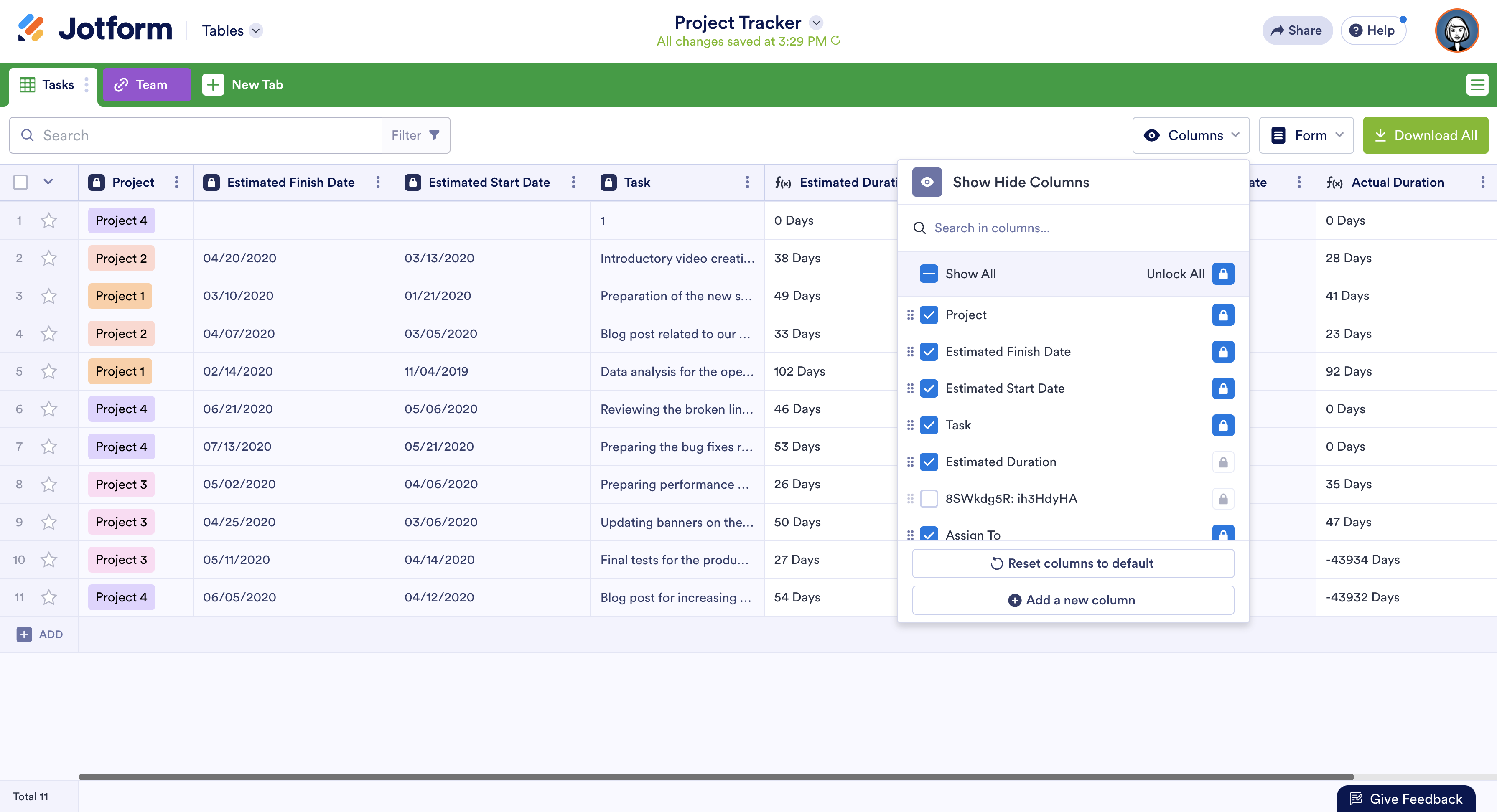This screenshot has height=812, width=1497.
Task: Check the 8SWkdg5R: ih3HdyHA column checkbox
Action: 929,498
